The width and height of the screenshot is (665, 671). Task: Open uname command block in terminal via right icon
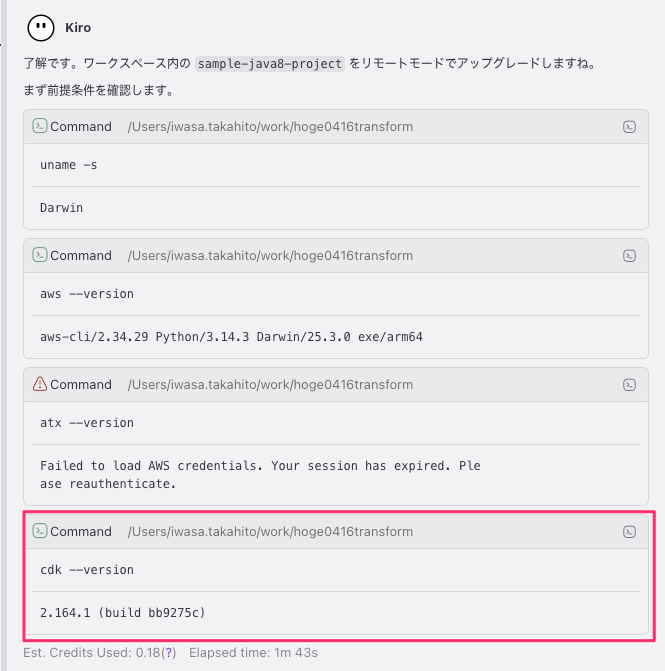629,127
